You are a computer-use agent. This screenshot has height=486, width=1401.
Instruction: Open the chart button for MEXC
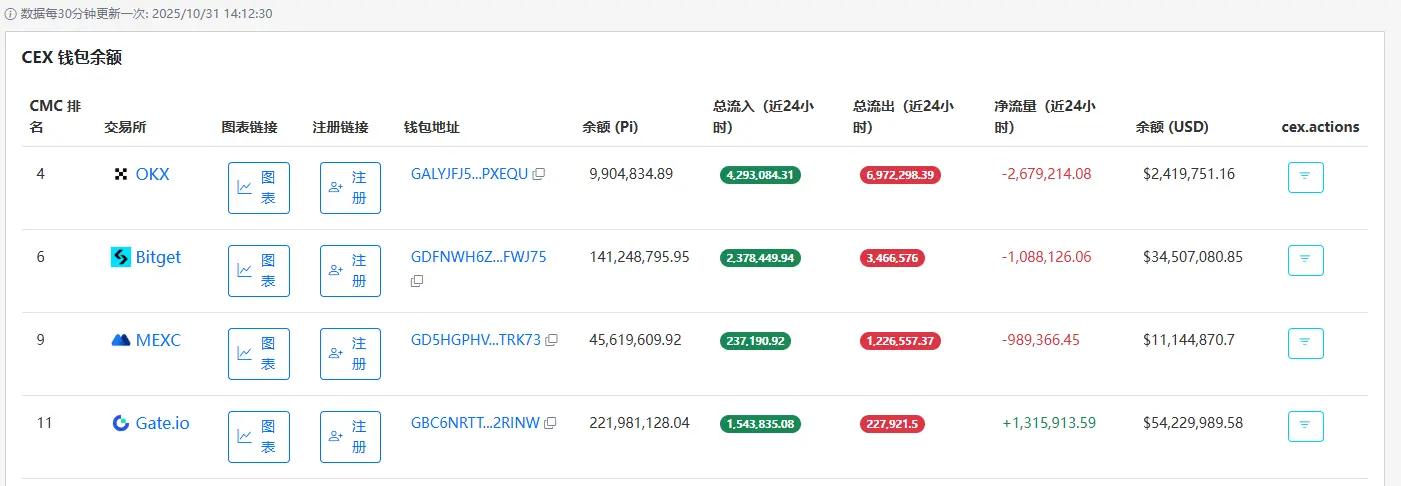tap(259, 354)
